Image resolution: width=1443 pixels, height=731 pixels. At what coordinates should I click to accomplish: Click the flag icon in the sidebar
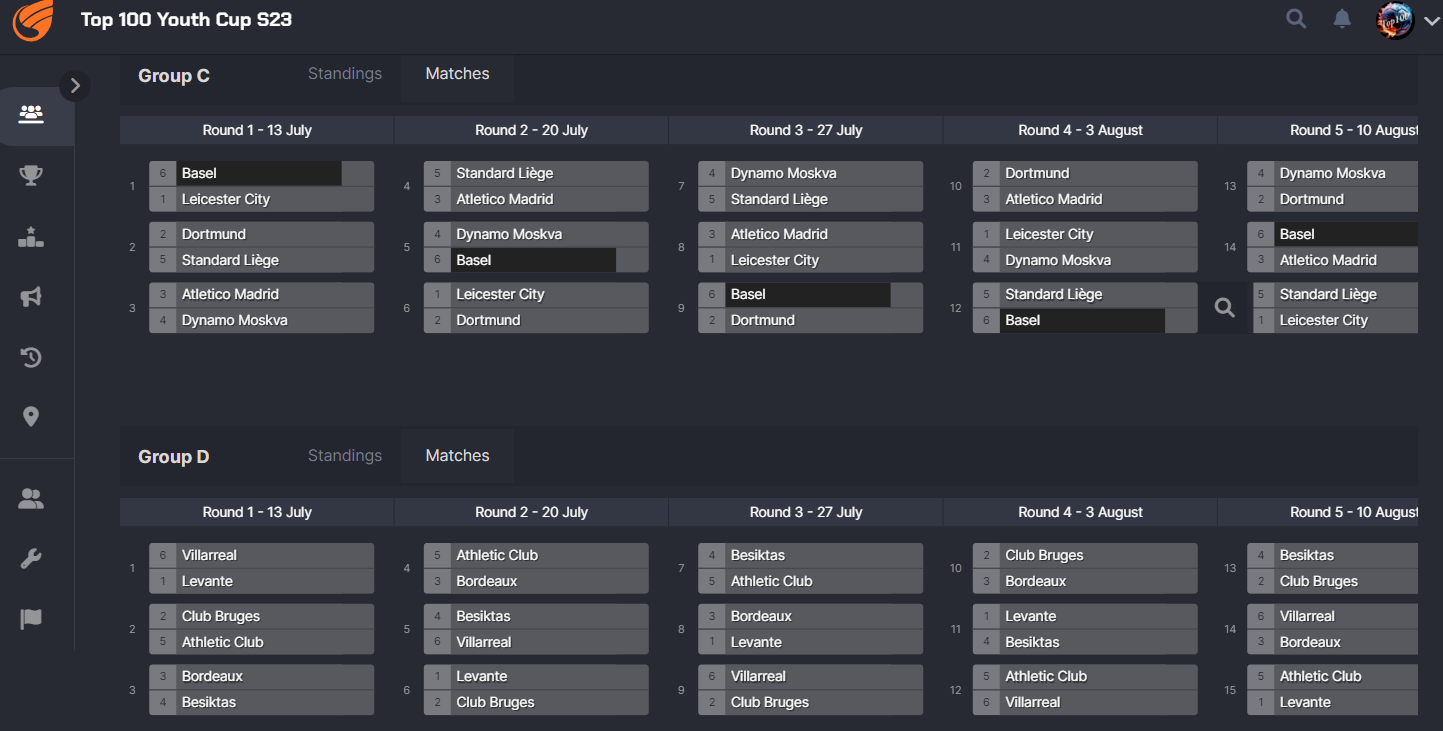(31, 619)
